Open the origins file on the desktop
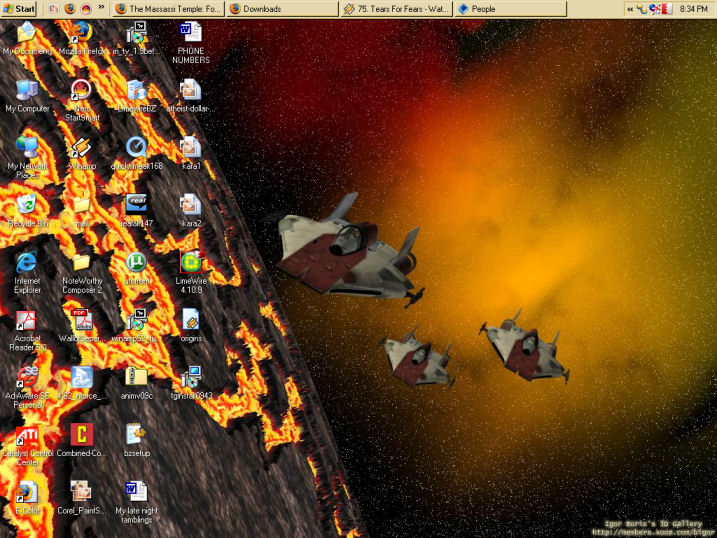Image resolution: width=717 pixels, height=538 pixels. [x=191, y=326]
